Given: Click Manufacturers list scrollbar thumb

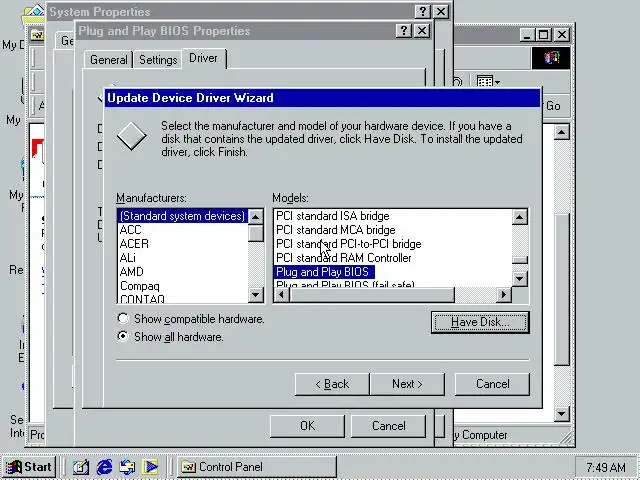Looking at the screenshot, I should click(256, 233).
